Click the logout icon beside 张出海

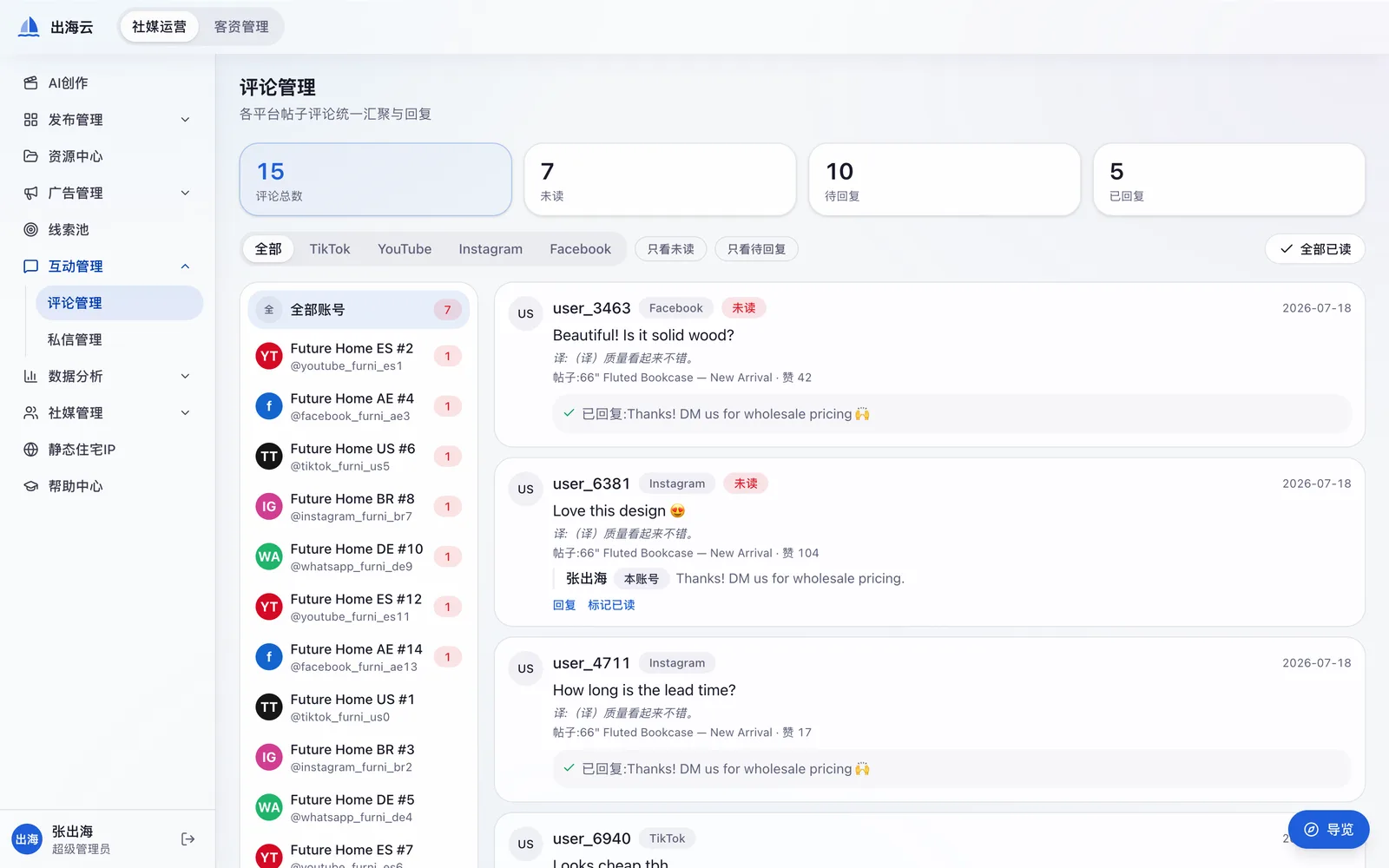click(x=188, y=838)
